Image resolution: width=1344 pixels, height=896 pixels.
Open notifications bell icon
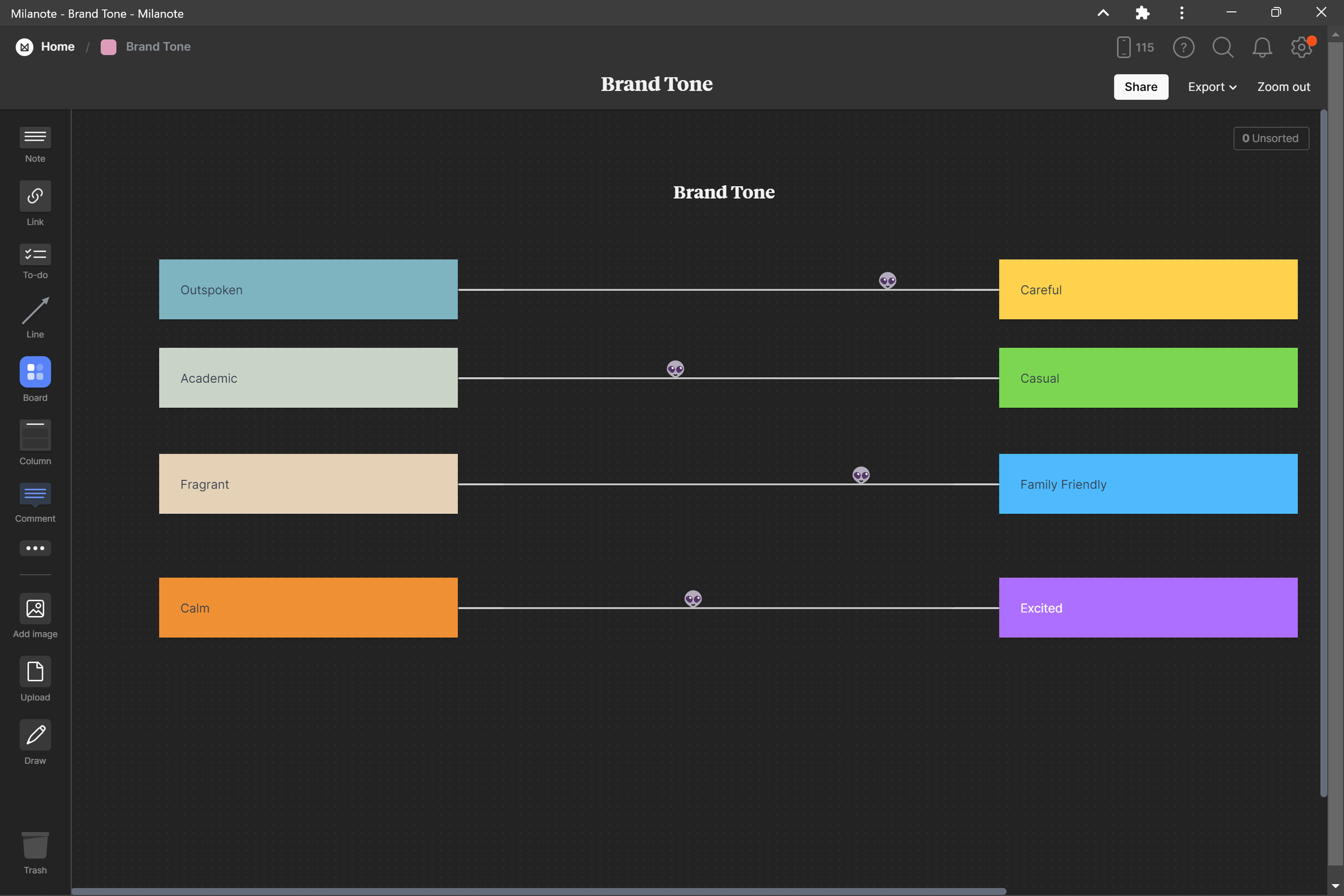(1262, 47)
